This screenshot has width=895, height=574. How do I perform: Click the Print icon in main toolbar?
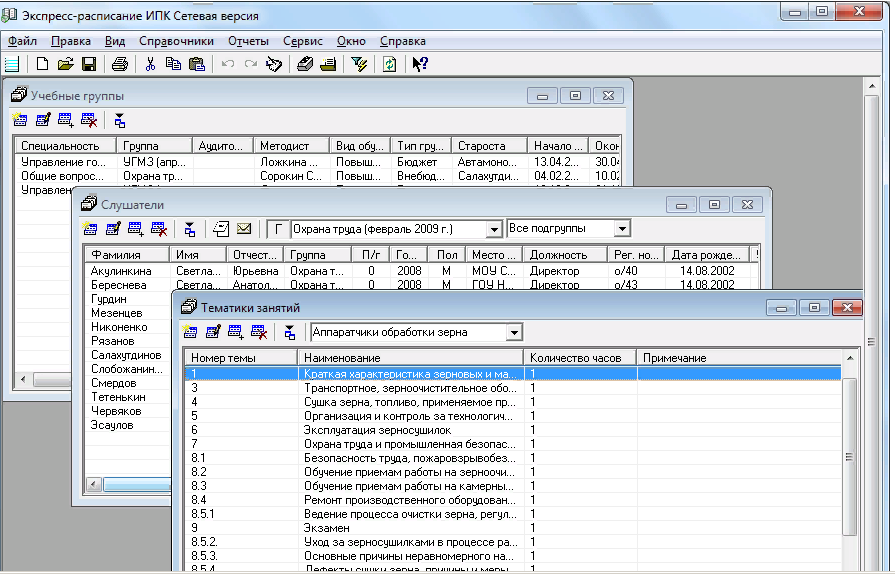(120, 65)
